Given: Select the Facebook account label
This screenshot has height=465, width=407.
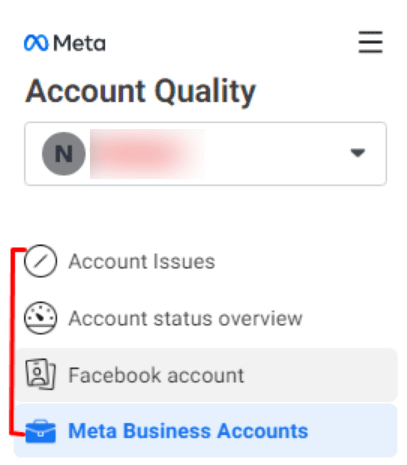Looking at the screenshot, I should click(x=156, y=375).
